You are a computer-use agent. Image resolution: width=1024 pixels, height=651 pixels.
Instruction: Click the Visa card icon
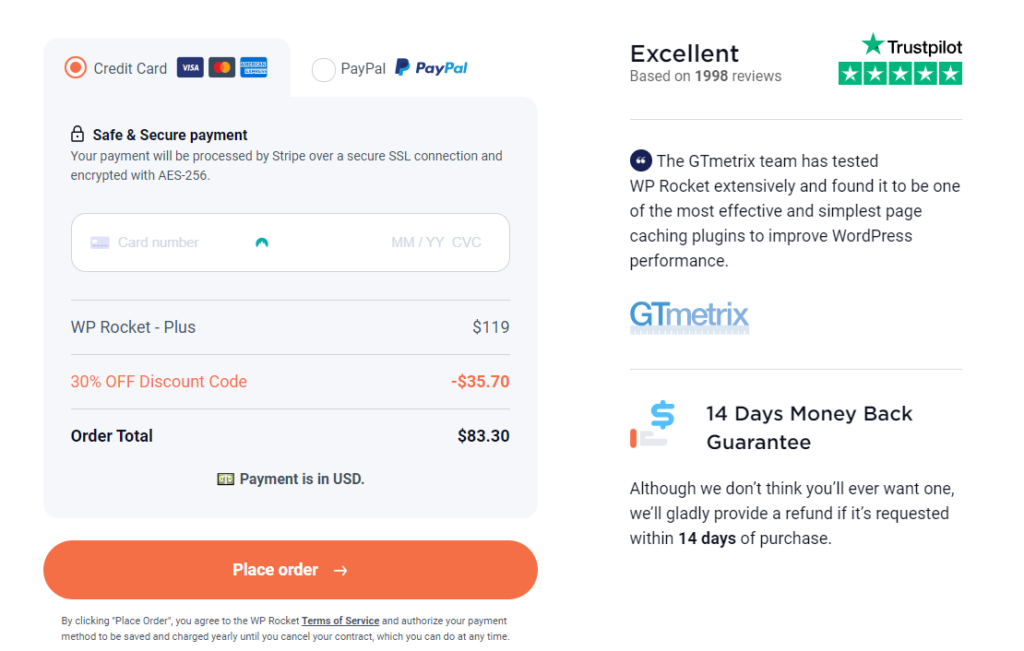click(190, 68)
